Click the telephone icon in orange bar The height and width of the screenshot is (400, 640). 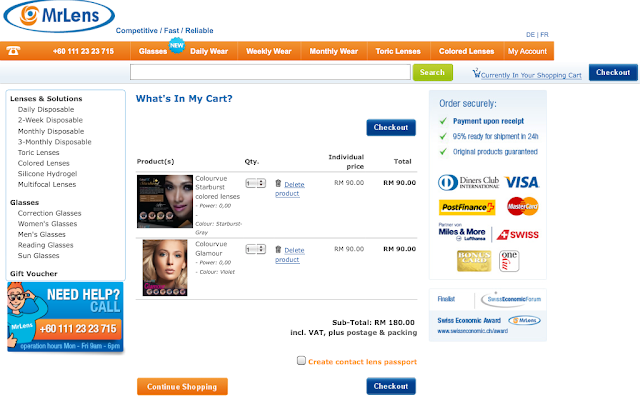13,51
